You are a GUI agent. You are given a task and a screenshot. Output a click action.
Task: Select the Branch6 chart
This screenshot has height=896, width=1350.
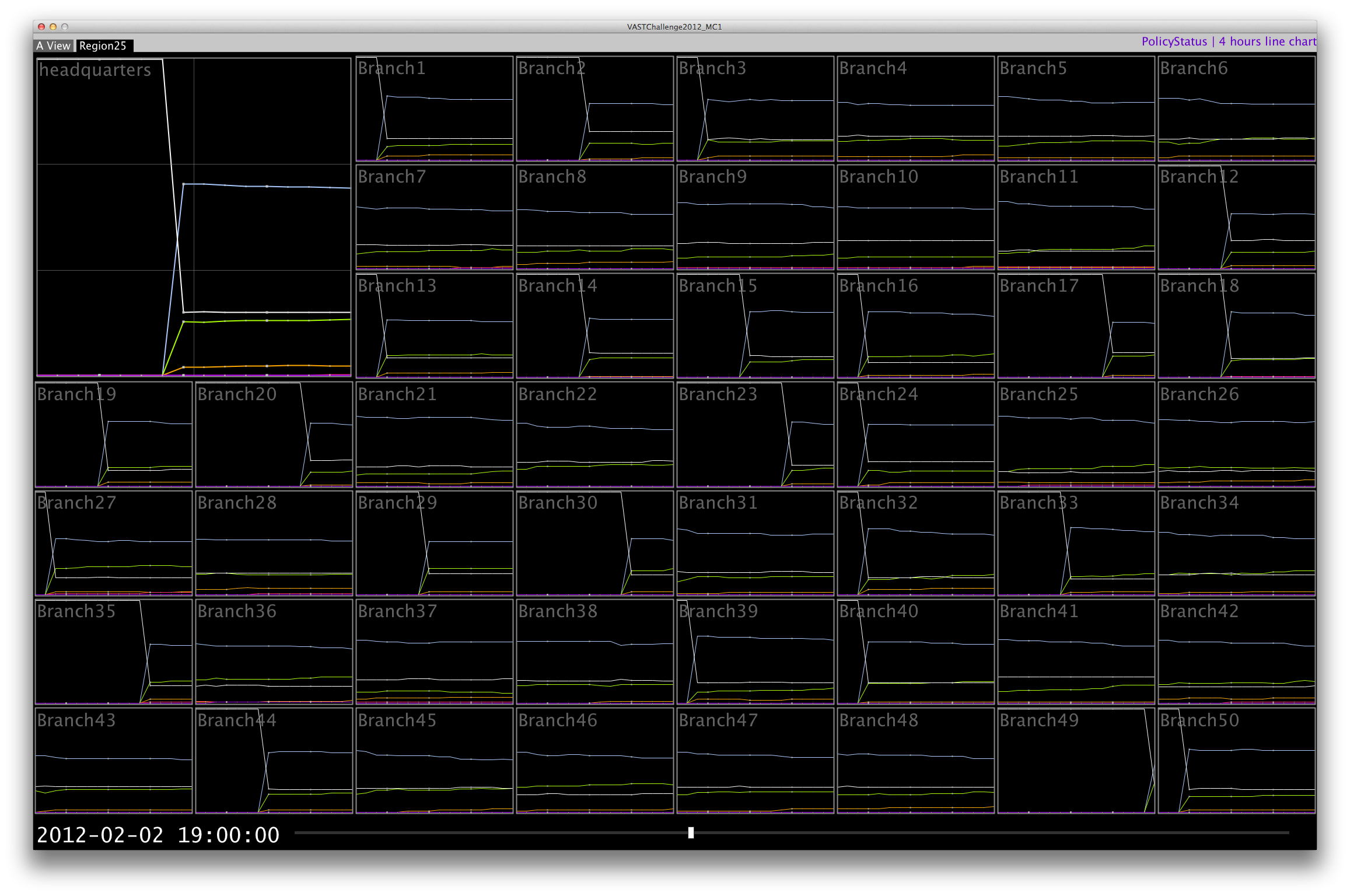pos(1237,108)
